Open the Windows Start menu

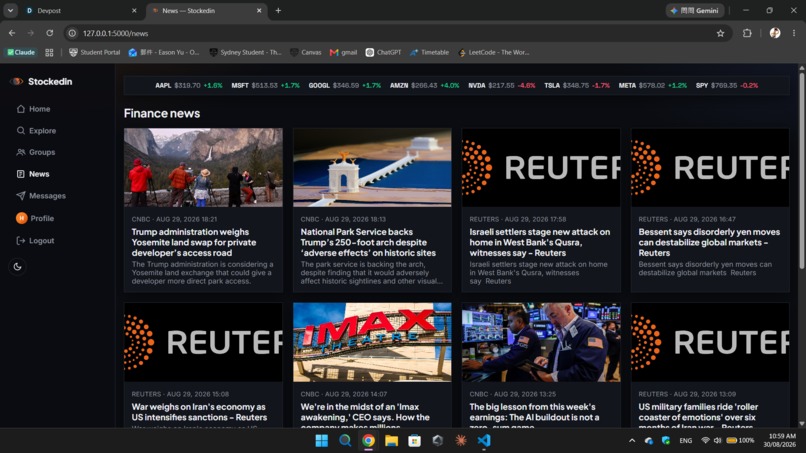pos(322,441)
